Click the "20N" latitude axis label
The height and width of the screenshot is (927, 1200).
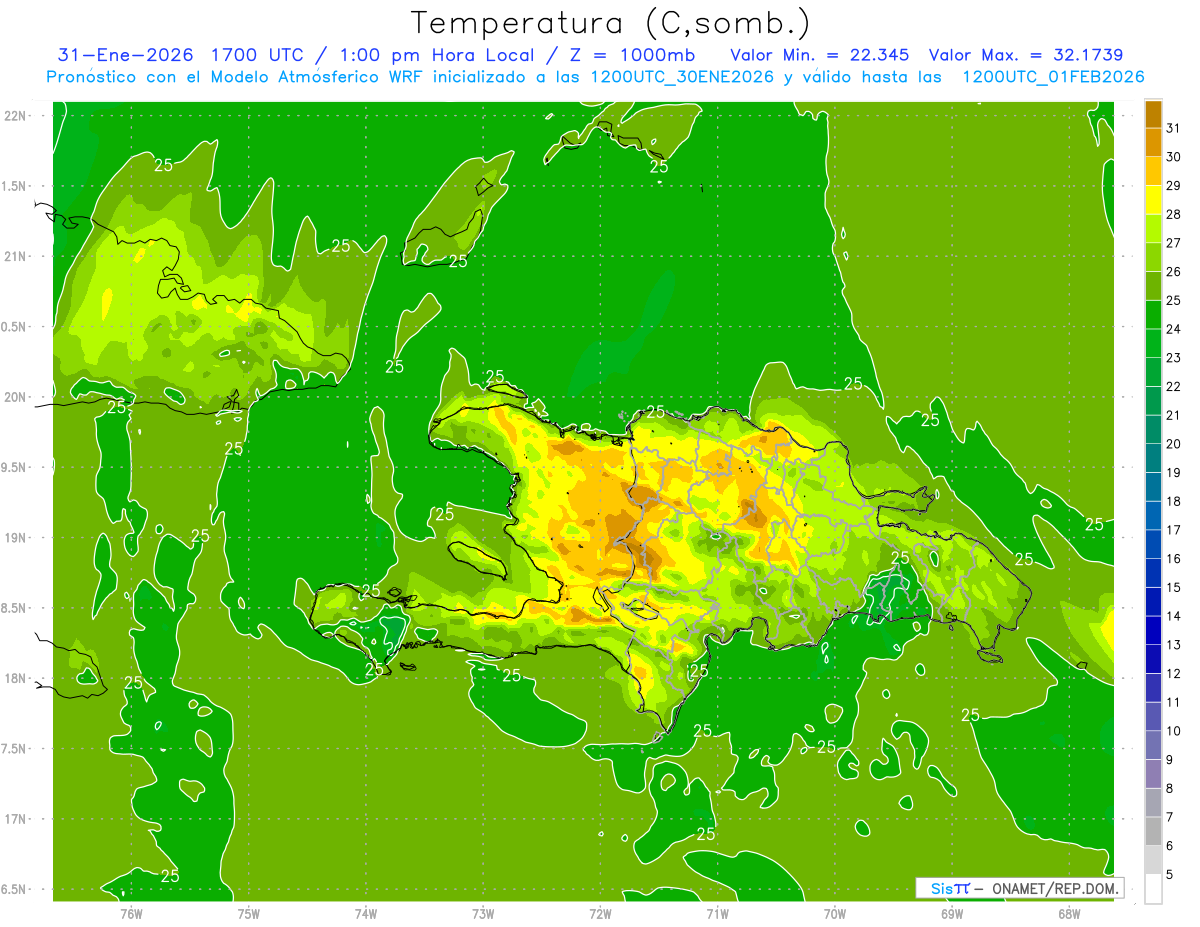pos(17,397)
